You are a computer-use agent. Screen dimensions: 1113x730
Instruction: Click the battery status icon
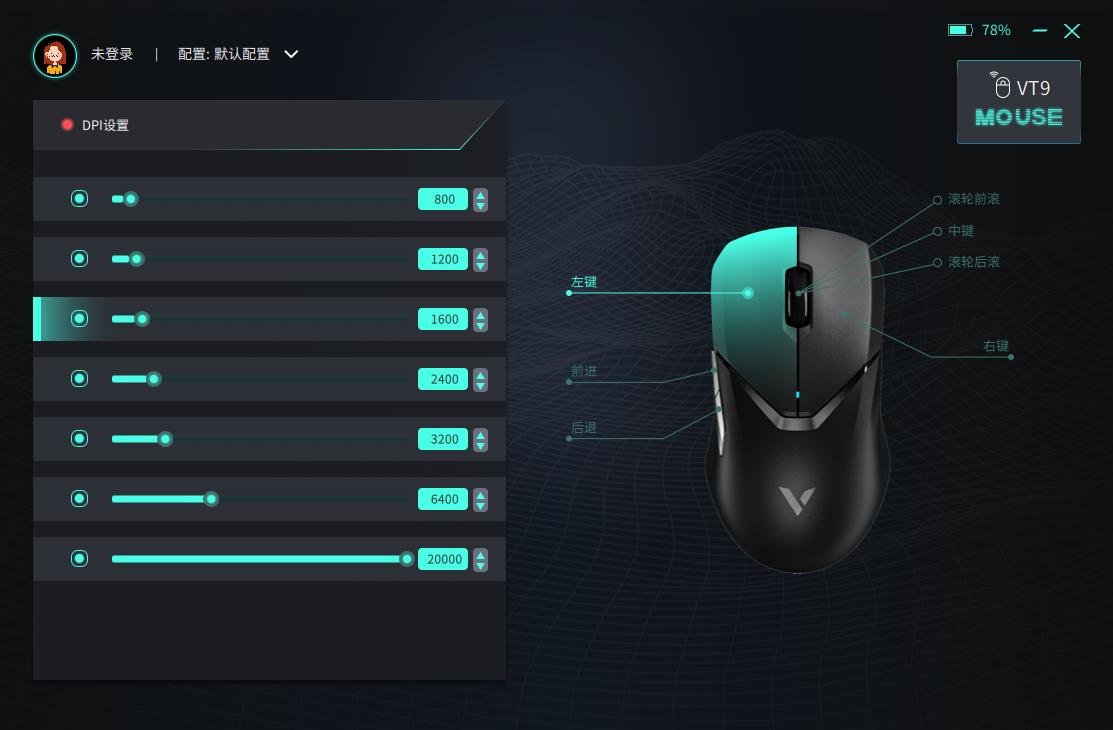(960, 30)
